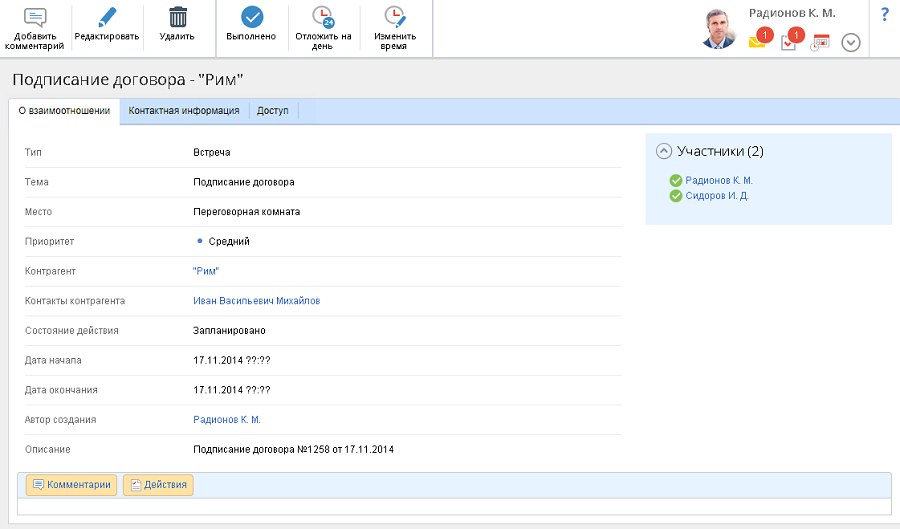The height and width of the screenshot is (529, 900).
Task: Open contractor link "Рим"
Action: coord(205,271)
